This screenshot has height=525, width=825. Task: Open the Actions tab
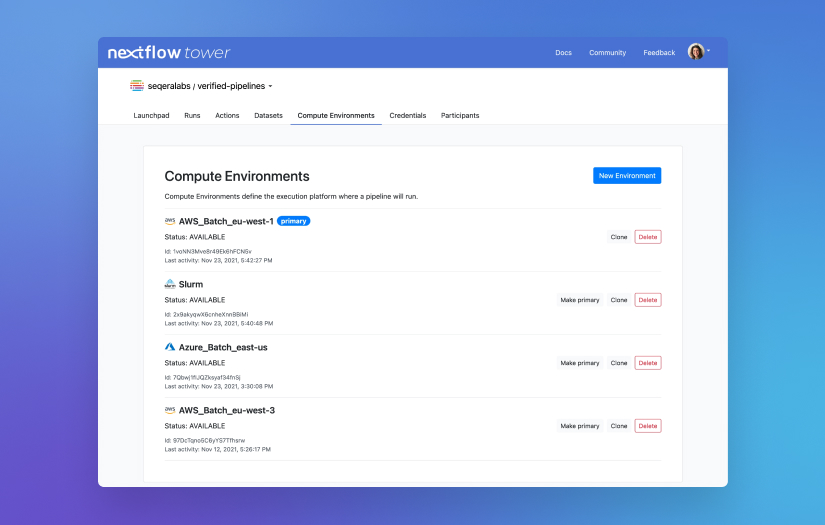tap(227, 115)
